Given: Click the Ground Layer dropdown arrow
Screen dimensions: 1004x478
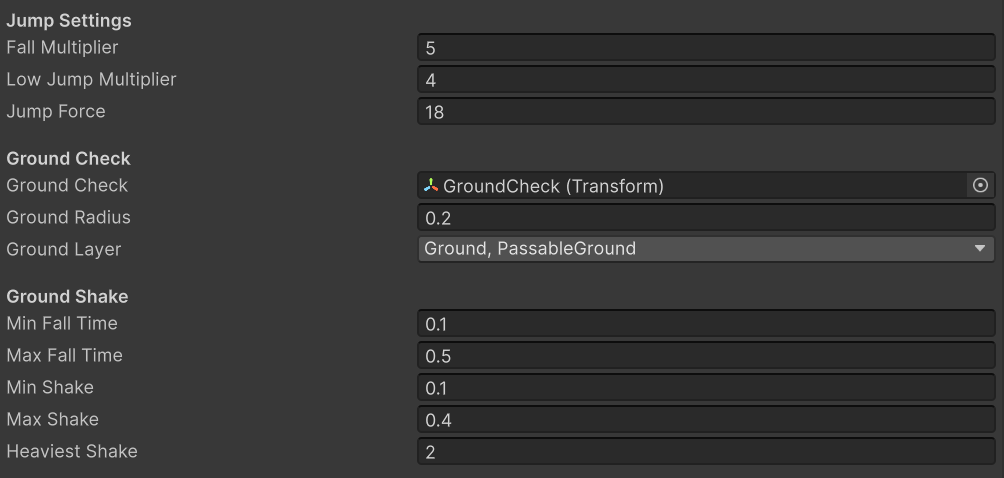Looking at the screenshot, I should coord(980,249).
